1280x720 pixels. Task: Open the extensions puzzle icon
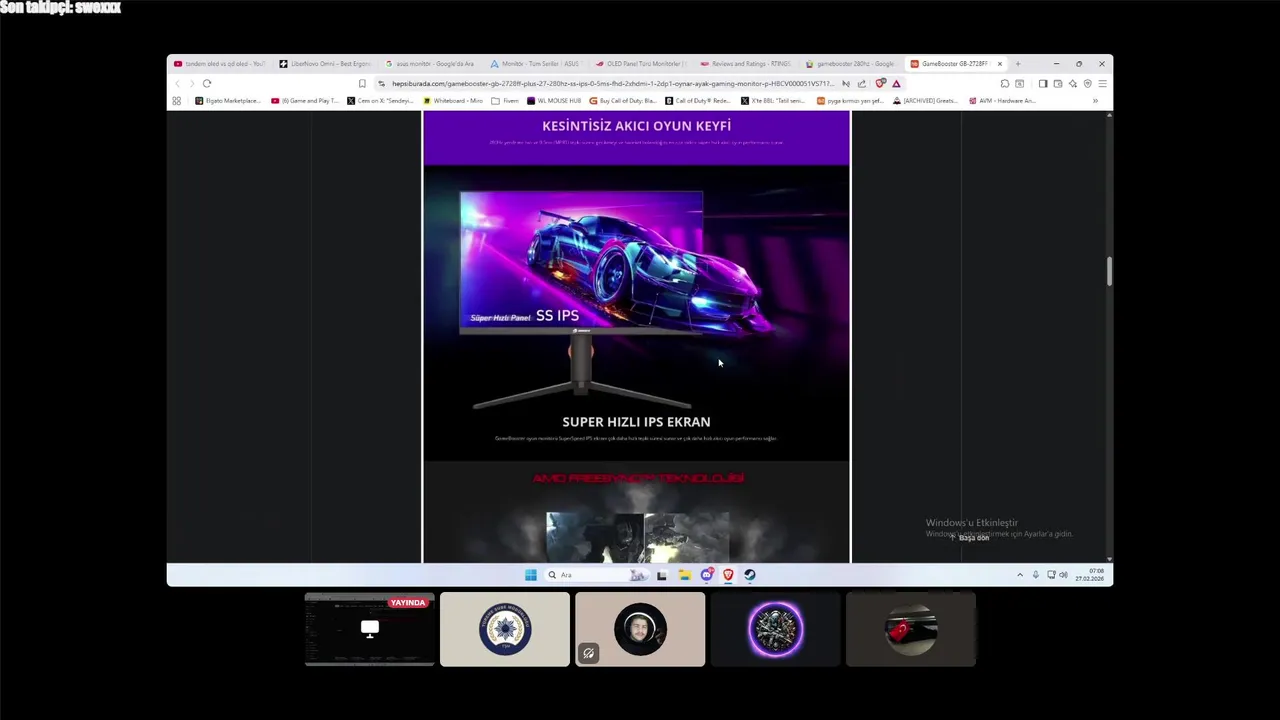(1005, 84)
